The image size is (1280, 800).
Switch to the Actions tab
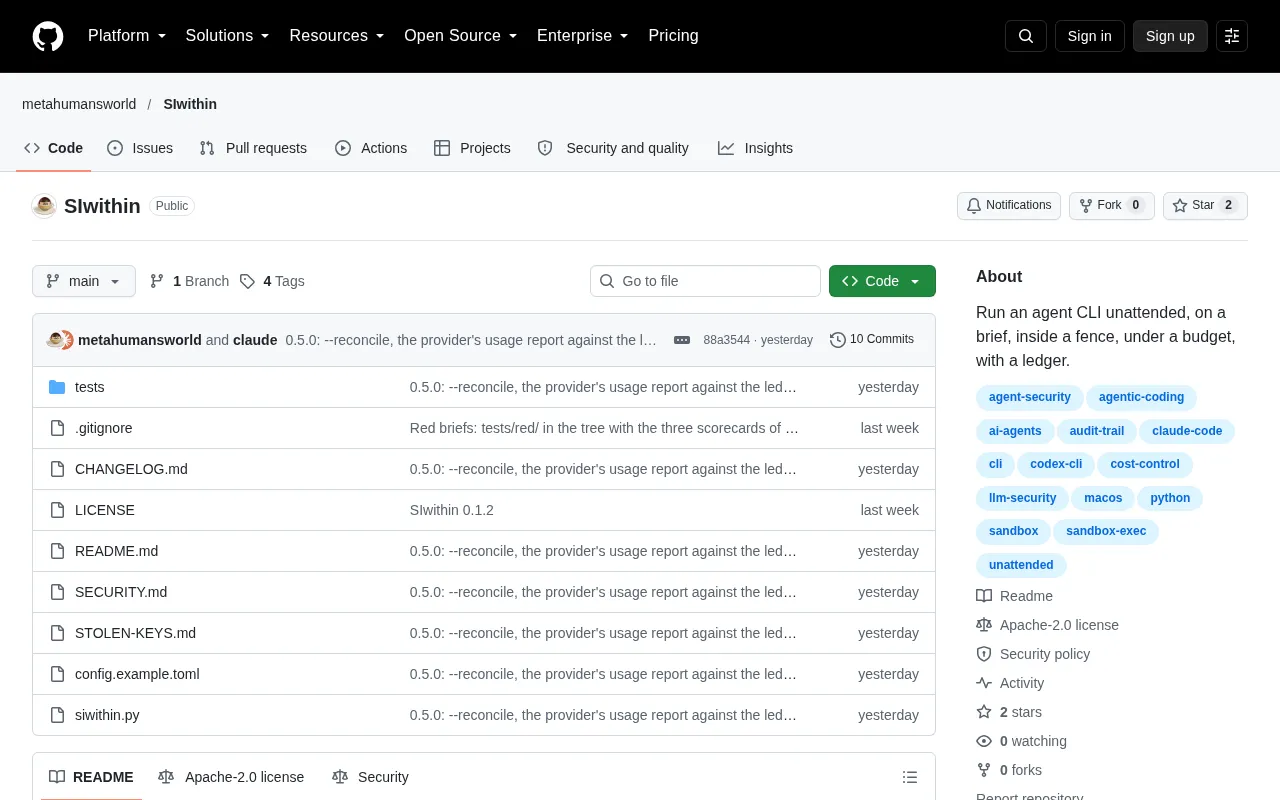pos(371,148)
